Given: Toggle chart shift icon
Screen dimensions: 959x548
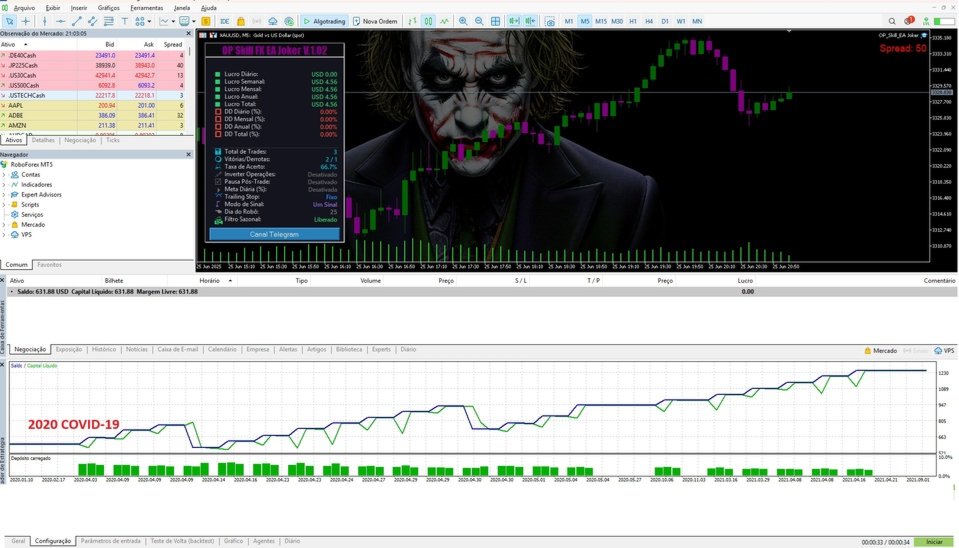Looking at the screenshot, I should click(x=530, y=21).
